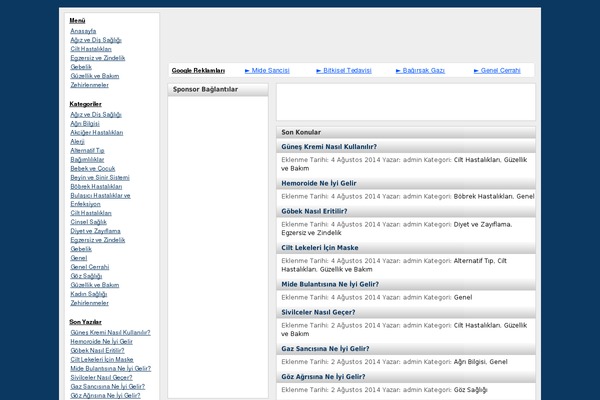Open Güzellik ve Bakım under Kategoriler

(95, 285)
